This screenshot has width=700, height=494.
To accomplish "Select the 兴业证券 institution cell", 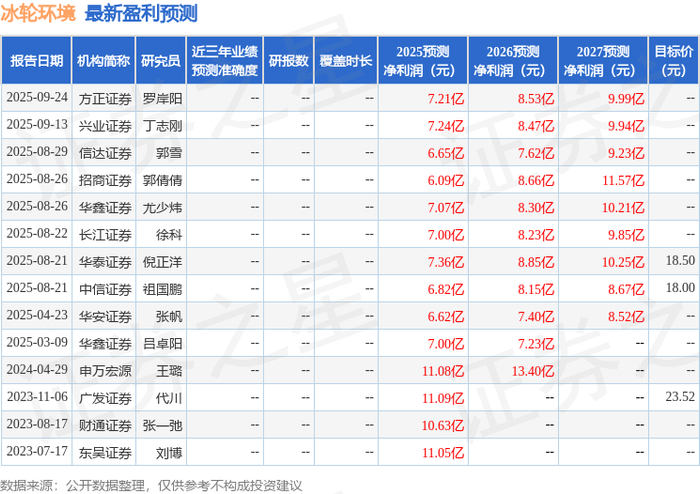I will (105, 126).
